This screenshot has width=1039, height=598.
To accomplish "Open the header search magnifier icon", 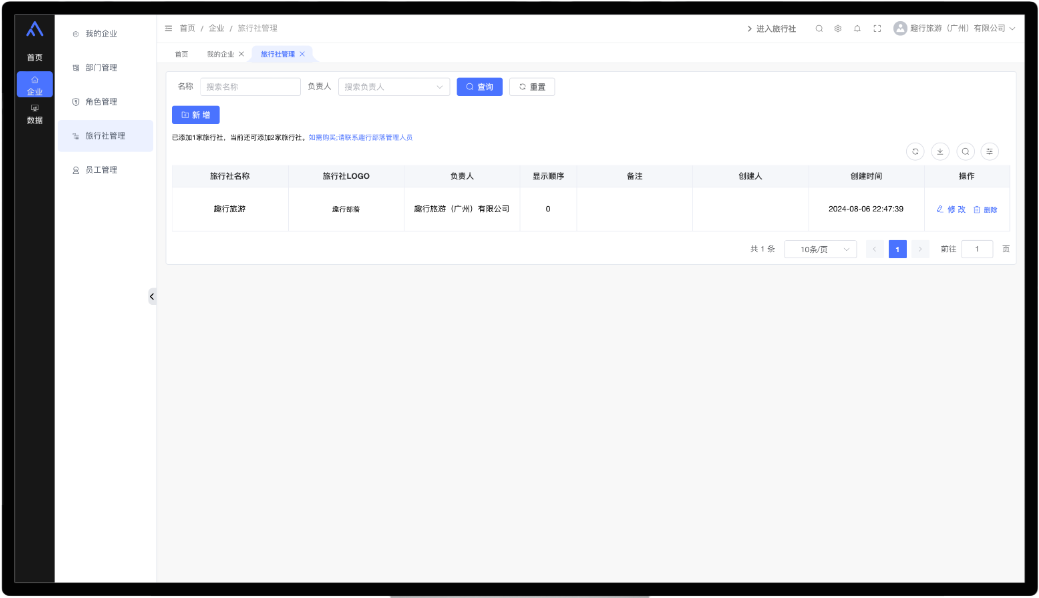I will click(819, 29).
